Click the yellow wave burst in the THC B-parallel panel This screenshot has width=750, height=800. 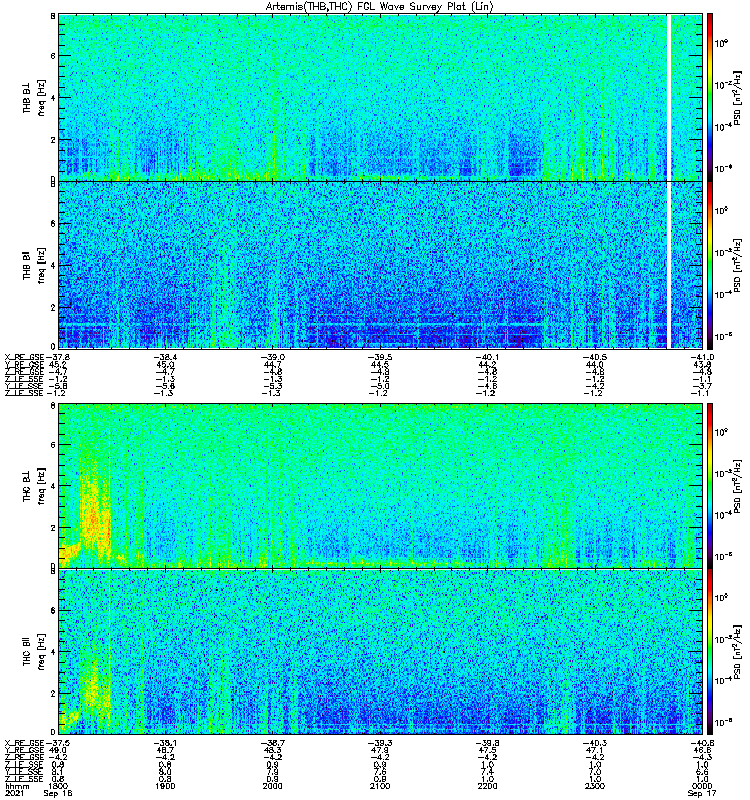click(93, 686)
